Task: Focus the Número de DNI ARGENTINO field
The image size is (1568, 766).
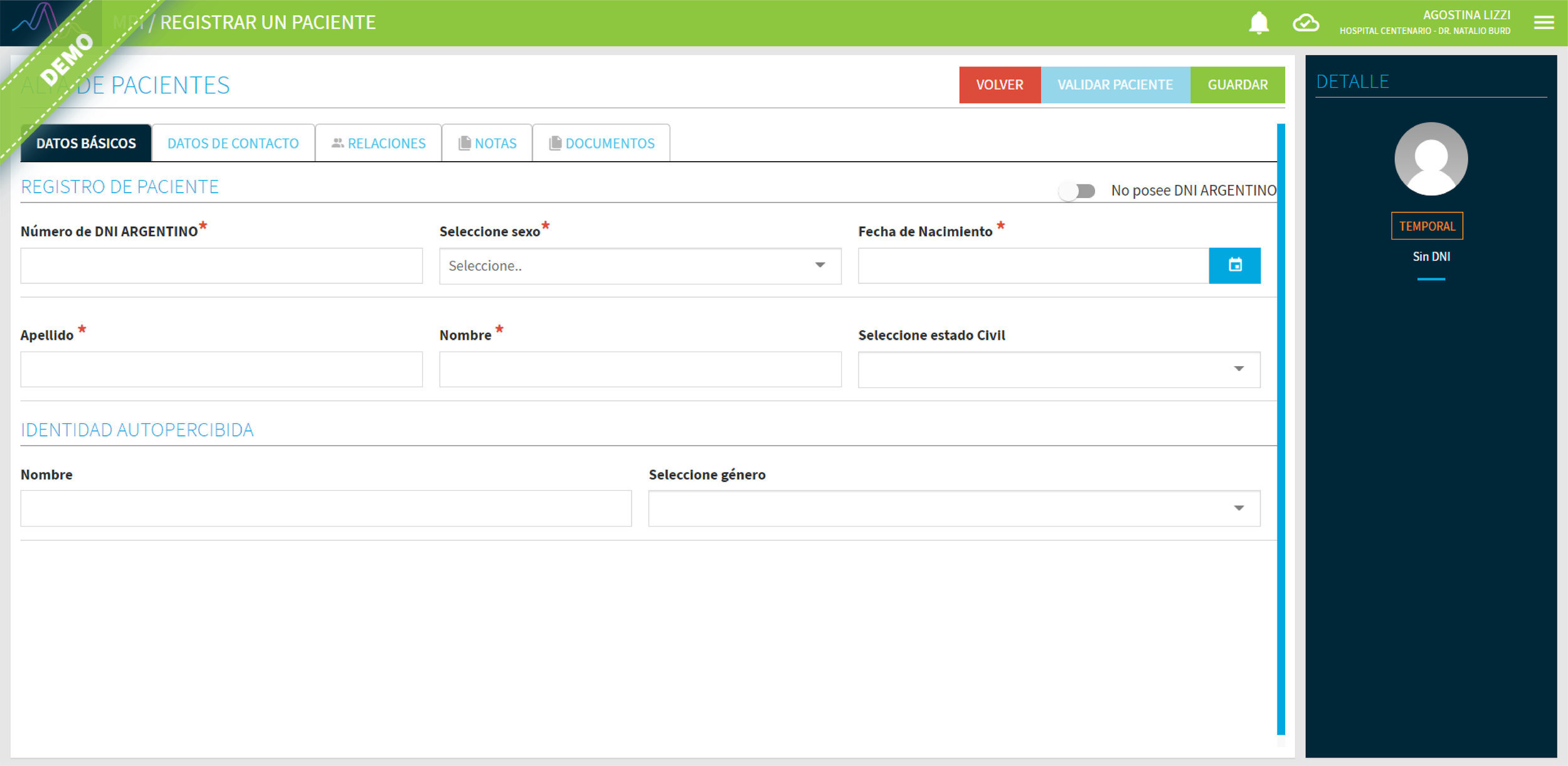Action: 221,266
